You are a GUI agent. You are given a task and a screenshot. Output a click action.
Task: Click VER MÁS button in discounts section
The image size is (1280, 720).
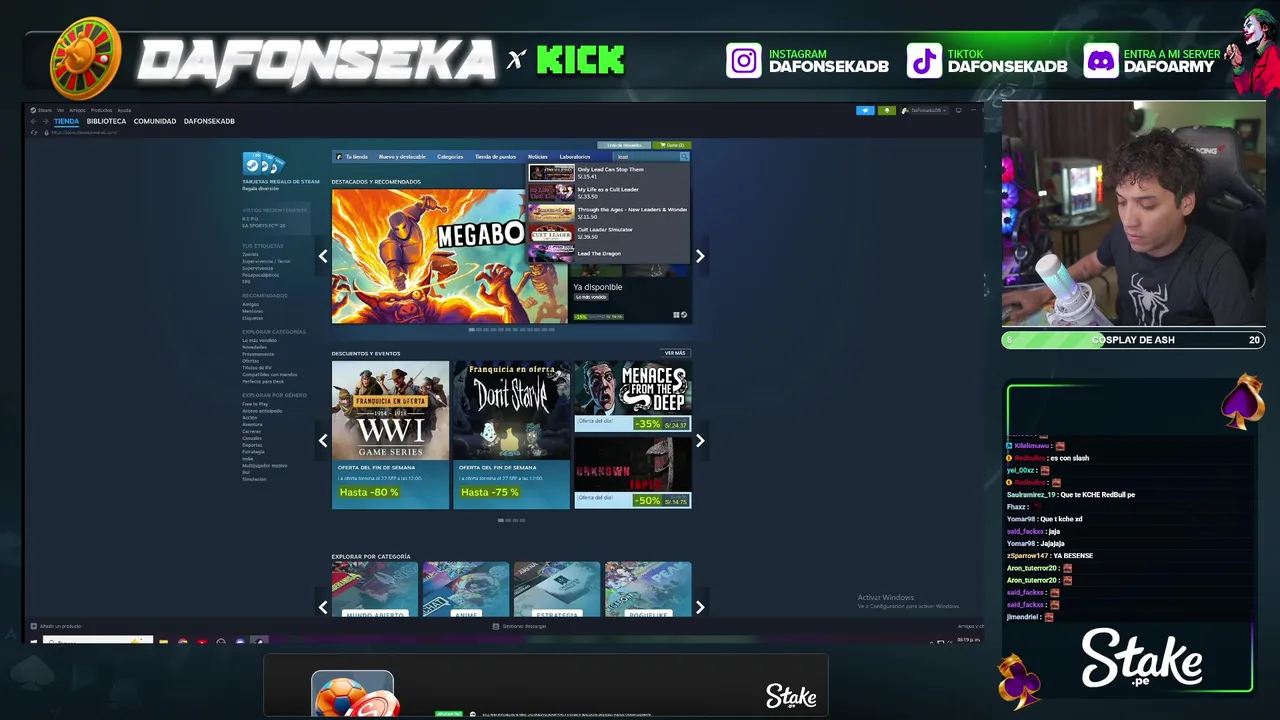[x=675, y=353]
